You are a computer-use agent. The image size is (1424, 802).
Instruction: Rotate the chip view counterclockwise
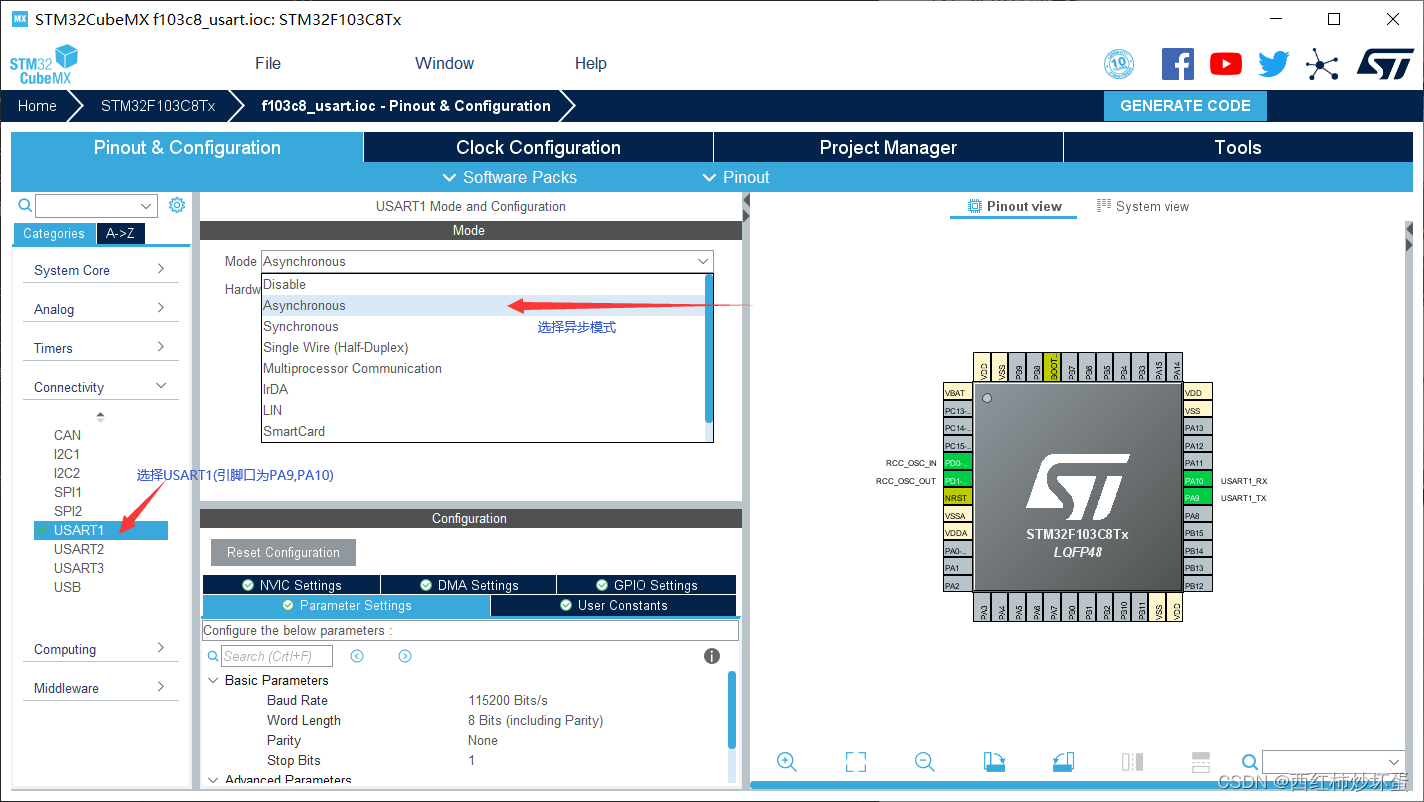coord(1063,762)
